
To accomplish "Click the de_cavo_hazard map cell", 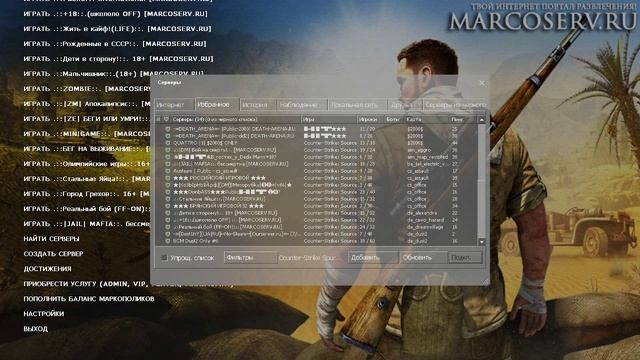I will point(425,220).
